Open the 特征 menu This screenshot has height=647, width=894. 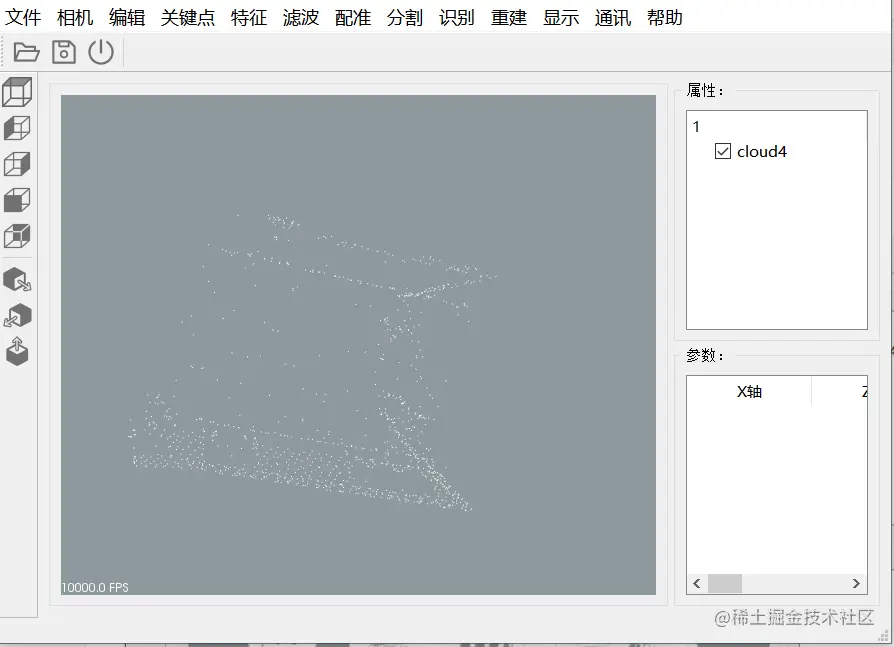pyautogui.click(x=249, y=18)
